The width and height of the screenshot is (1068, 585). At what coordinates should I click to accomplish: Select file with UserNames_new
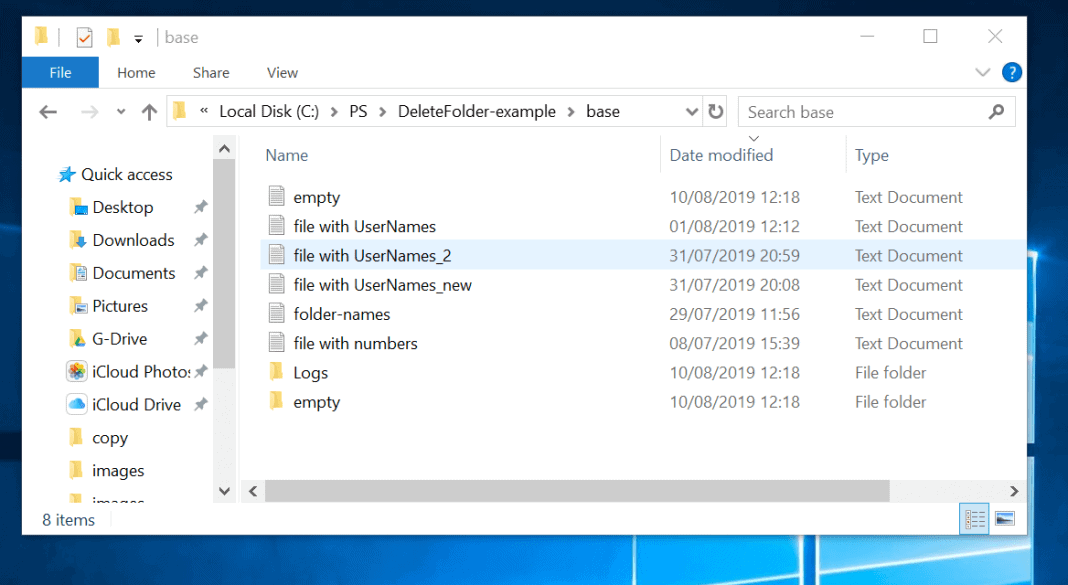[x=643, y=285]
